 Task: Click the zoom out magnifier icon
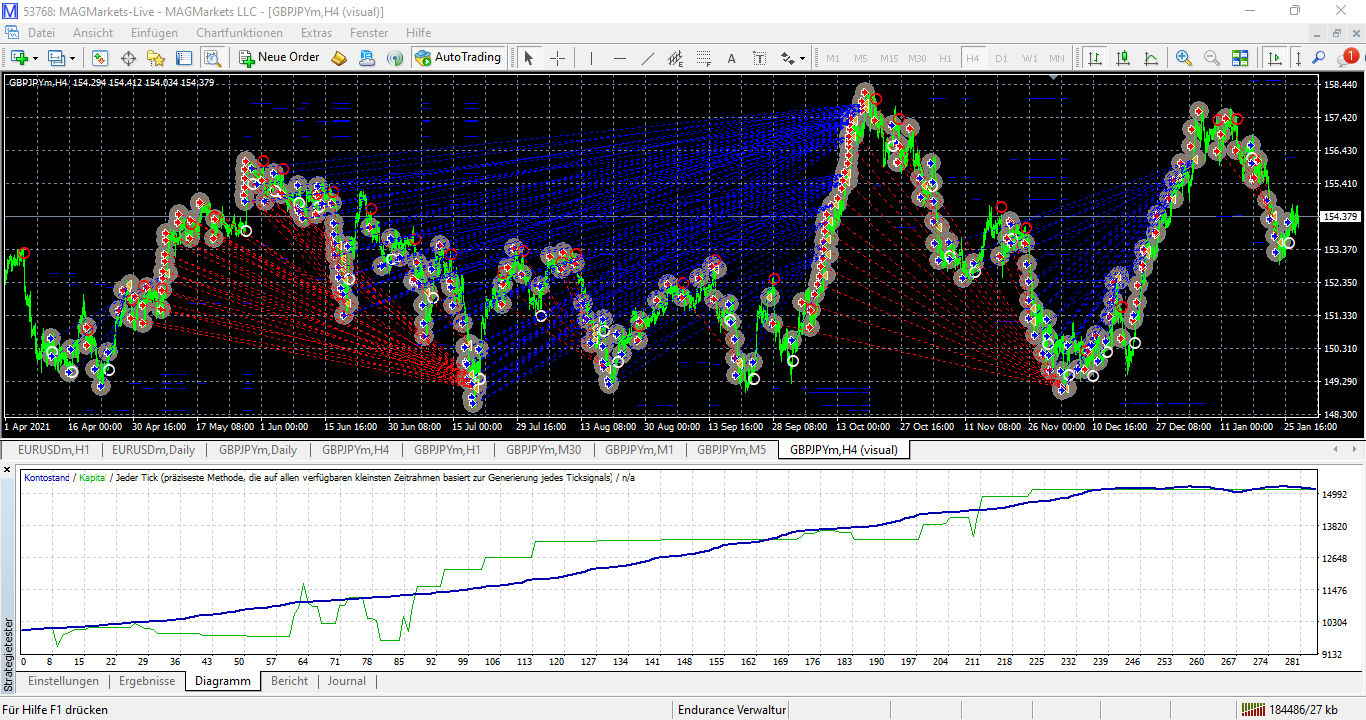click(x=1211, y=58)
